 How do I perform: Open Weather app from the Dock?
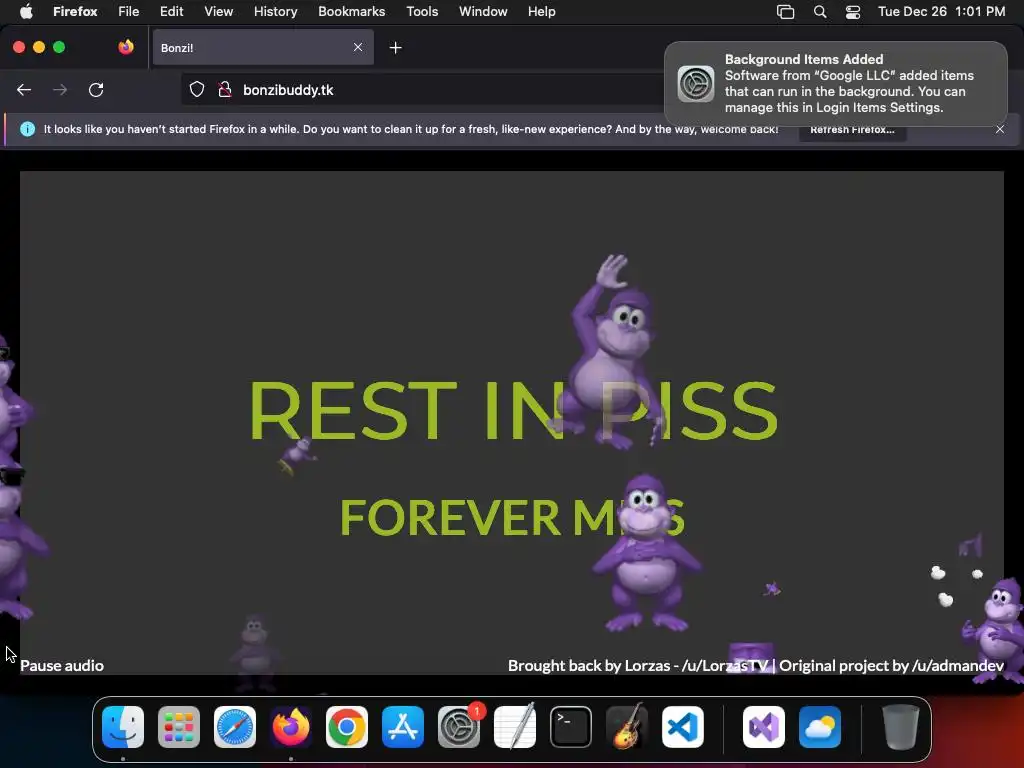coord(820,727)
